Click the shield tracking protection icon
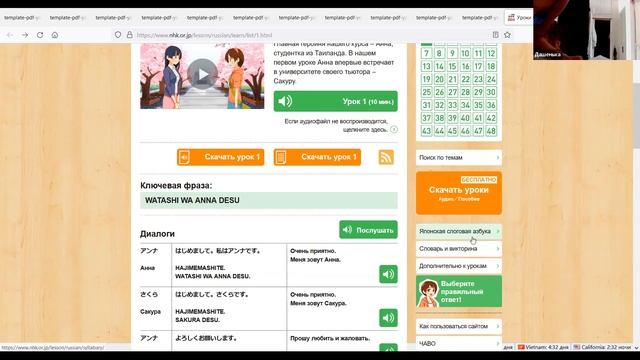This screenshot has width=640, height=360. 118,35
